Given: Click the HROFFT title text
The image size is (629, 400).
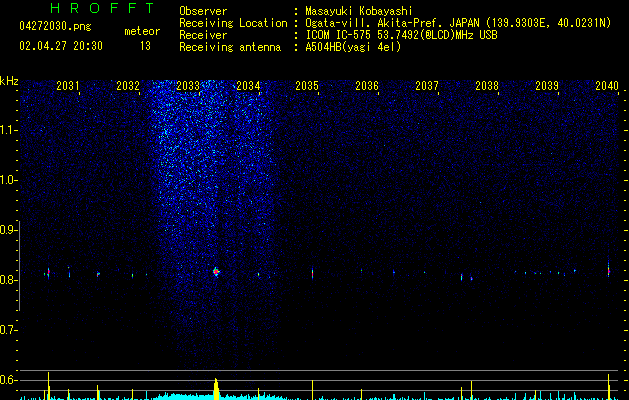Looking at the screenshot, I should point(103,8).
